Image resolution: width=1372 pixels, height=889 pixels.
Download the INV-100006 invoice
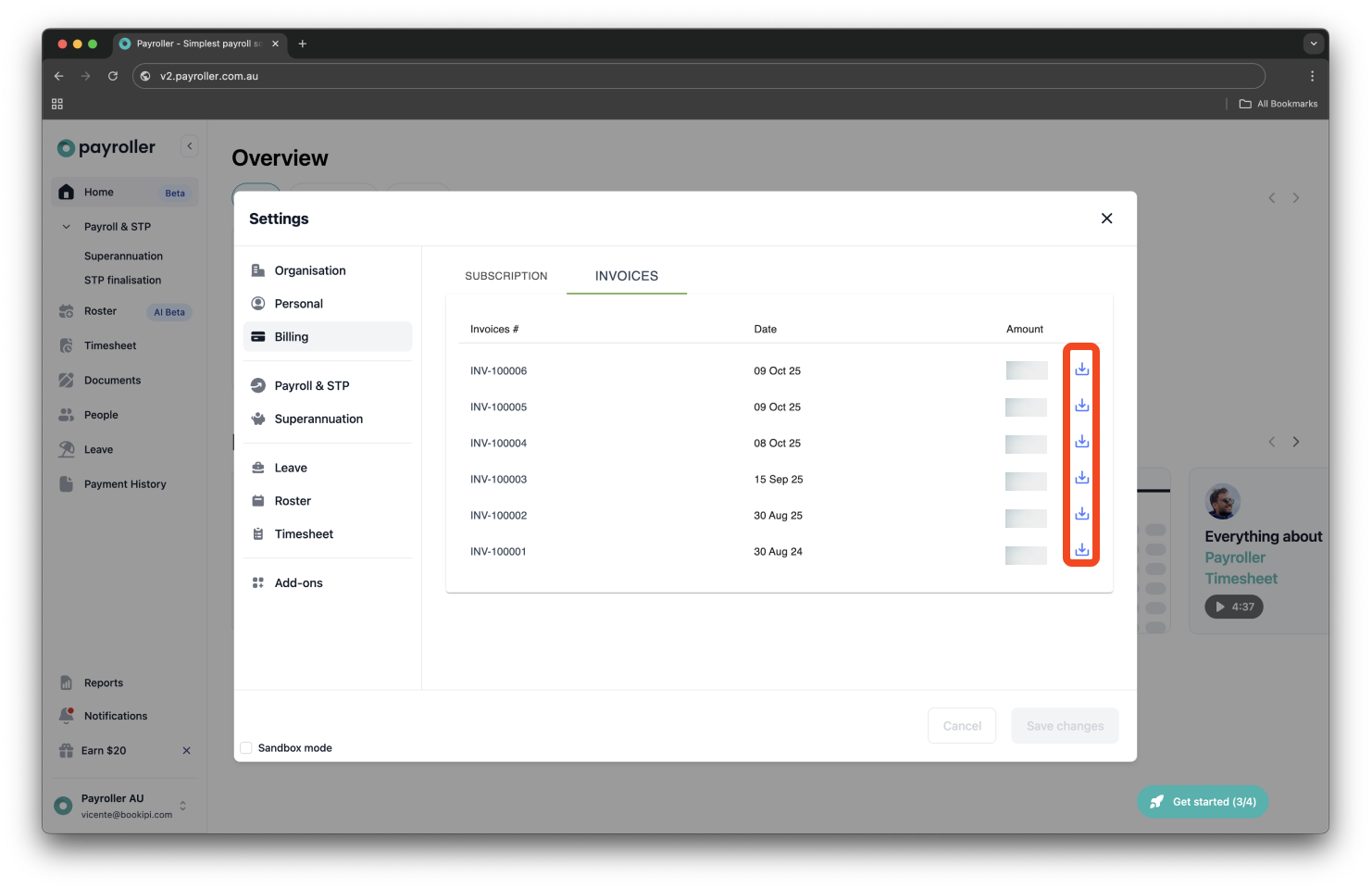pyautogui.click(x=1080, y=369)
